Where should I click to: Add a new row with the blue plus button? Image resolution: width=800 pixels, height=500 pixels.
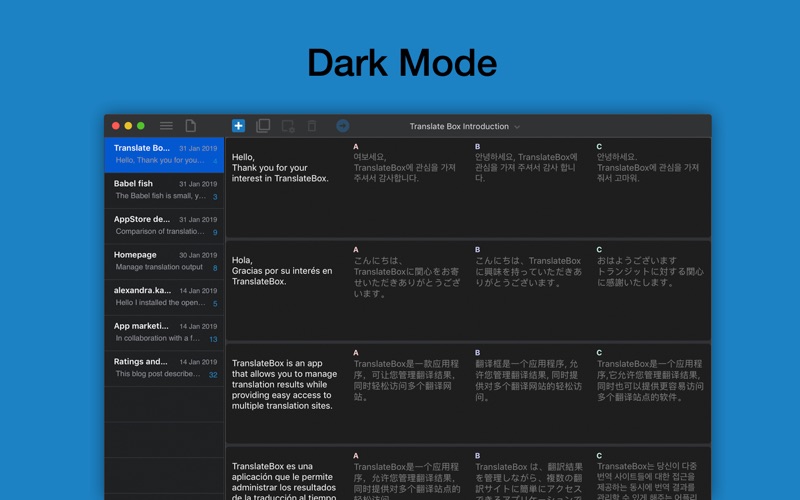238,126
